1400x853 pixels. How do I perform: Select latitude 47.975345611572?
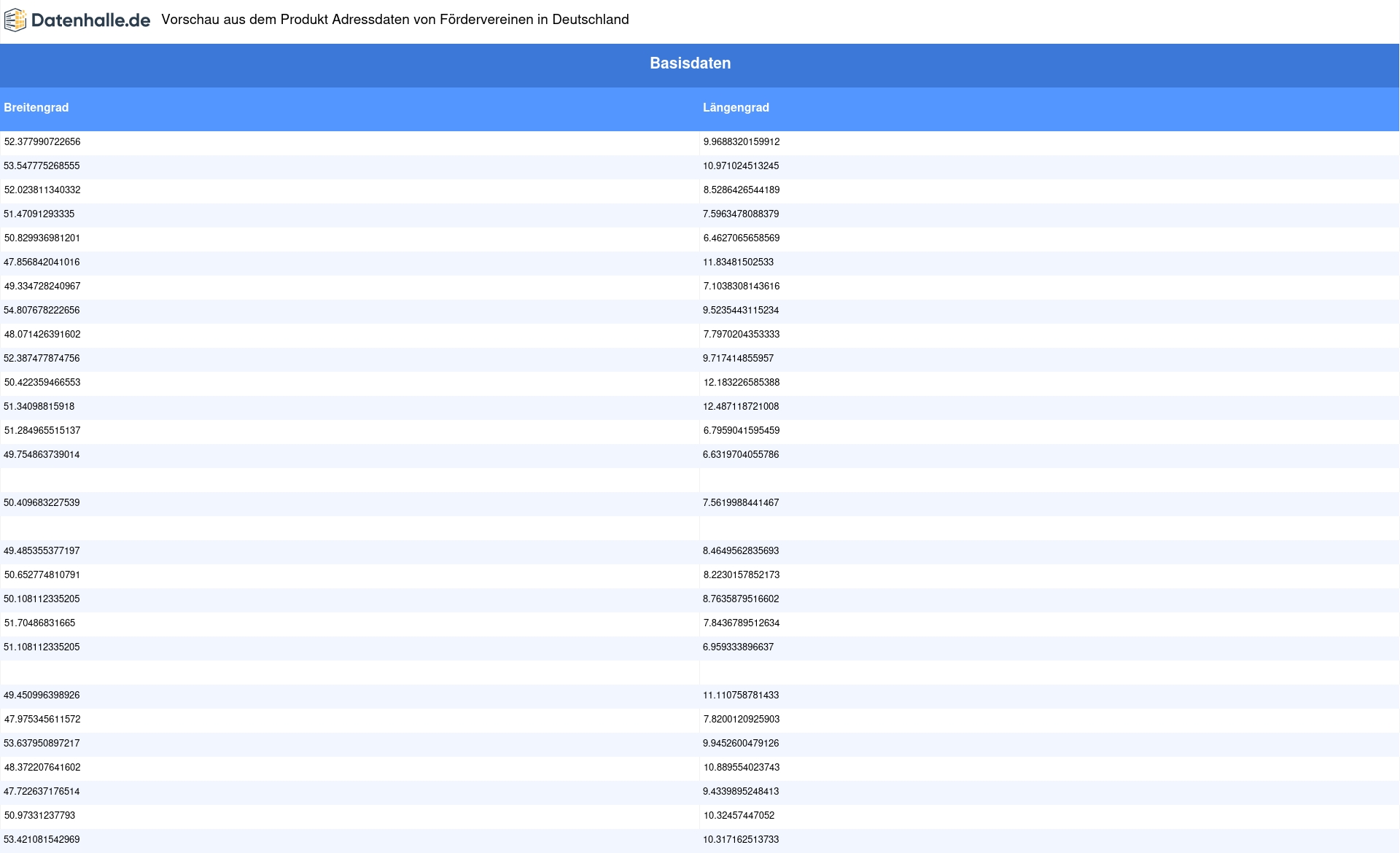[x=42, y=720]
